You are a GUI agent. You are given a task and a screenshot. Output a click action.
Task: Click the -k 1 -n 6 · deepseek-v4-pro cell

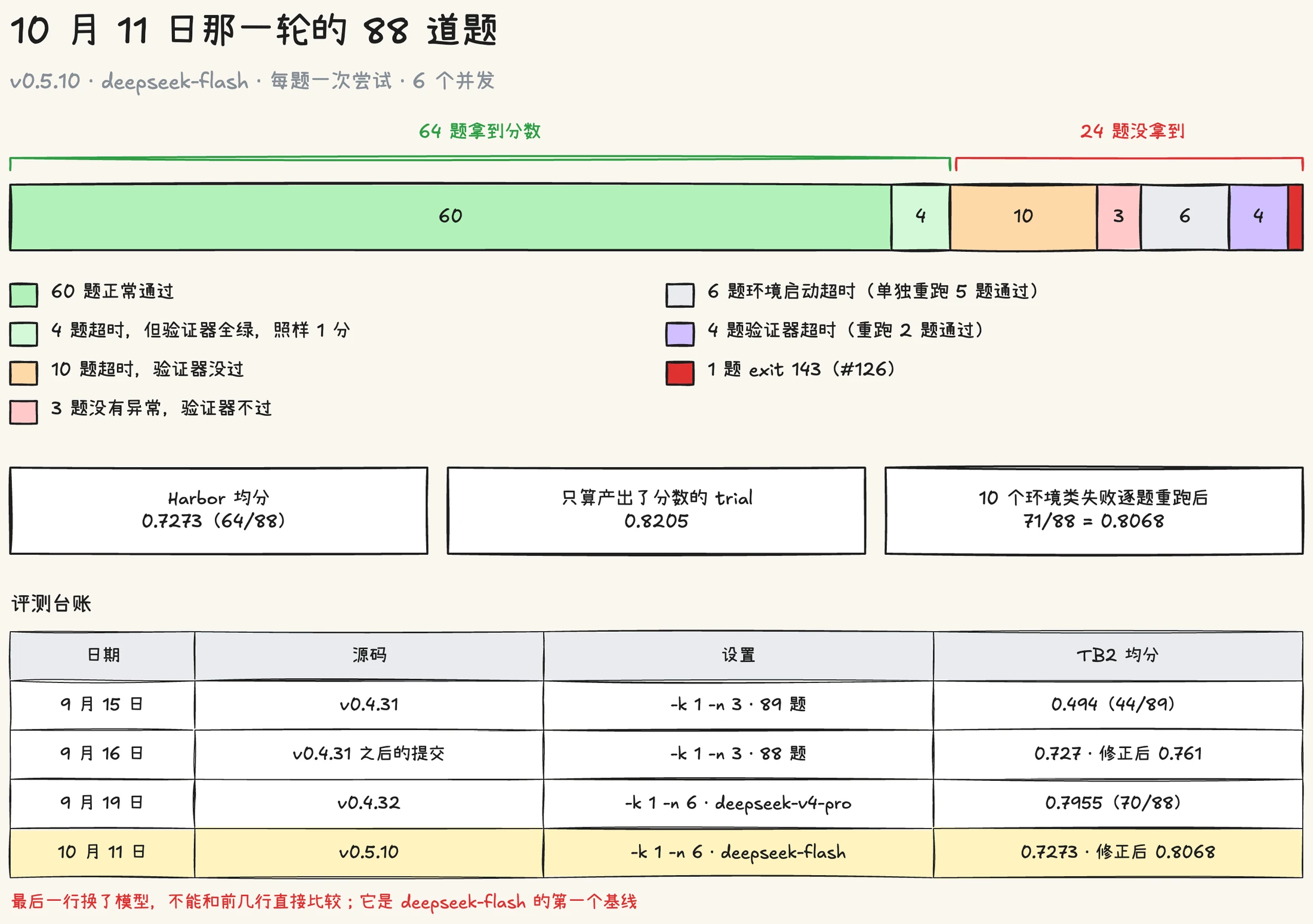(x=738, y=803)
